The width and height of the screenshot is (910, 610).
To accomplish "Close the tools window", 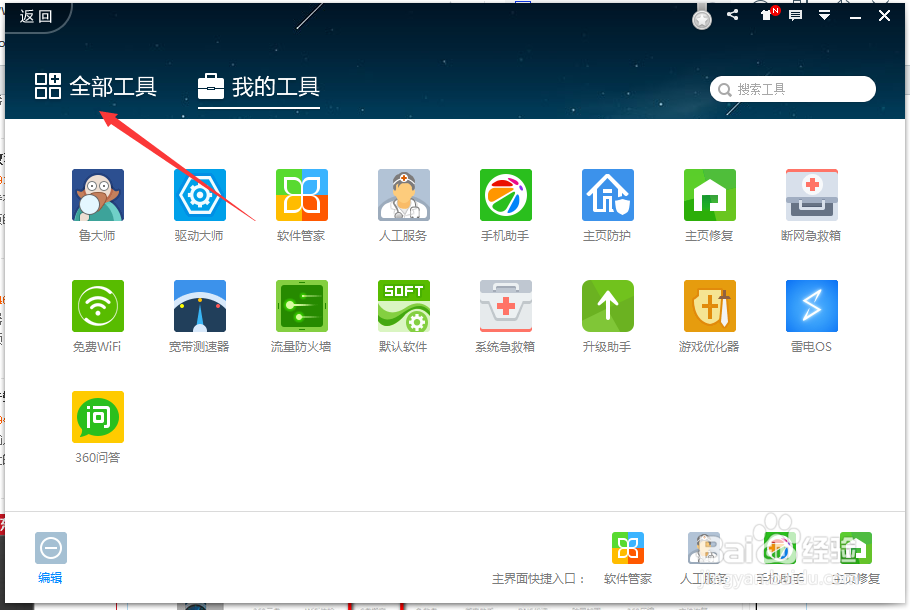I will pos(884,16).
